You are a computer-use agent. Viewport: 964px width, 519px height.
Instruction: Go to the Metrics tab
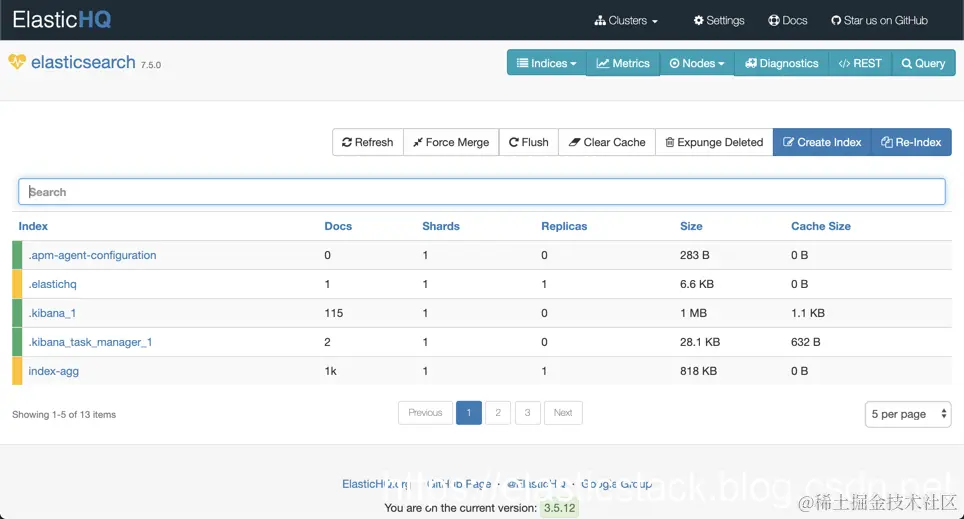[x=623, y=63]
